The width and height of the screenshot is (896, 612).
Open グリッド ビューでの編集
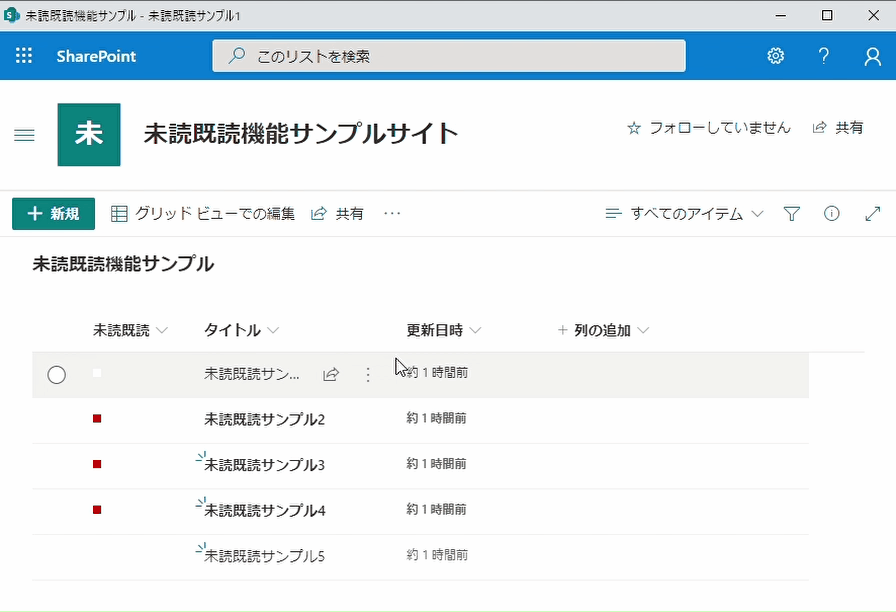click(203, 214)
